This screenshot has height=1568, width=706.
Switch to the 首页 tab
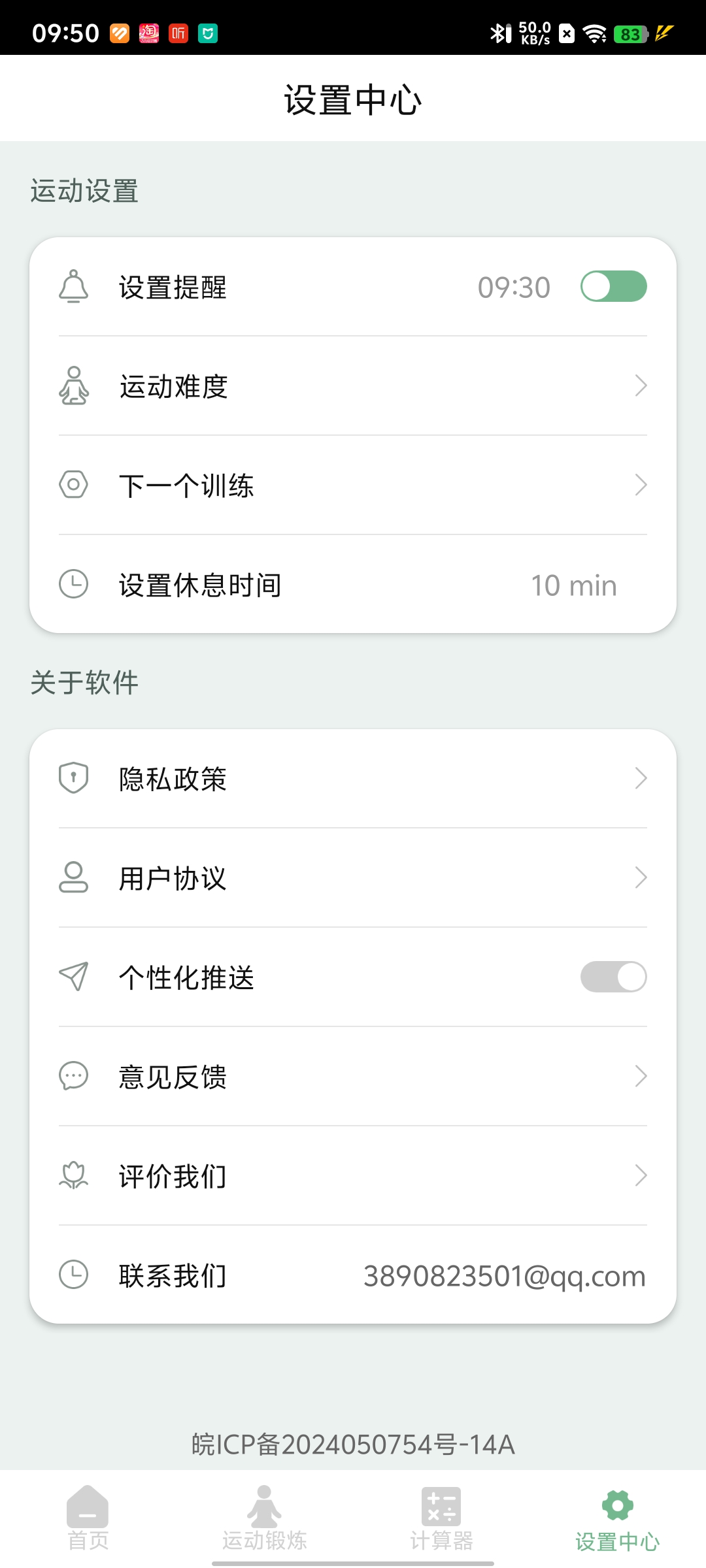pyautogui.click(x=88, y=1518)
